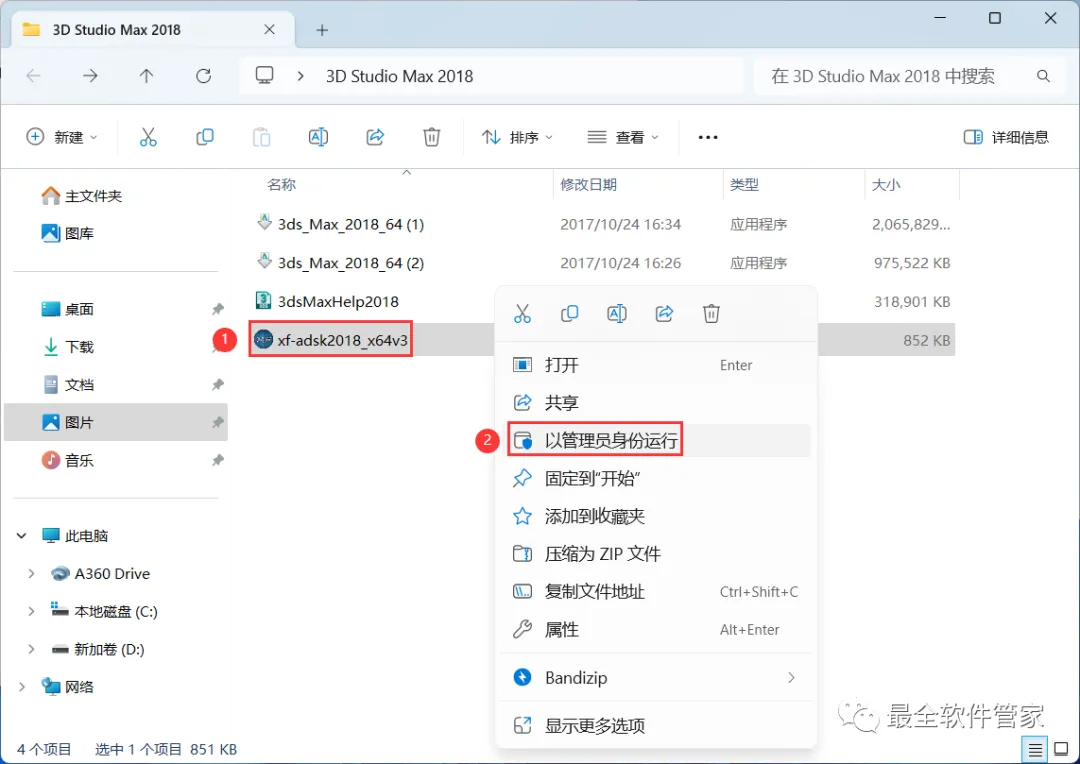Select the file 3dsMaxHelp2018
1080x764 pixels.
click(x=338, y=302)
